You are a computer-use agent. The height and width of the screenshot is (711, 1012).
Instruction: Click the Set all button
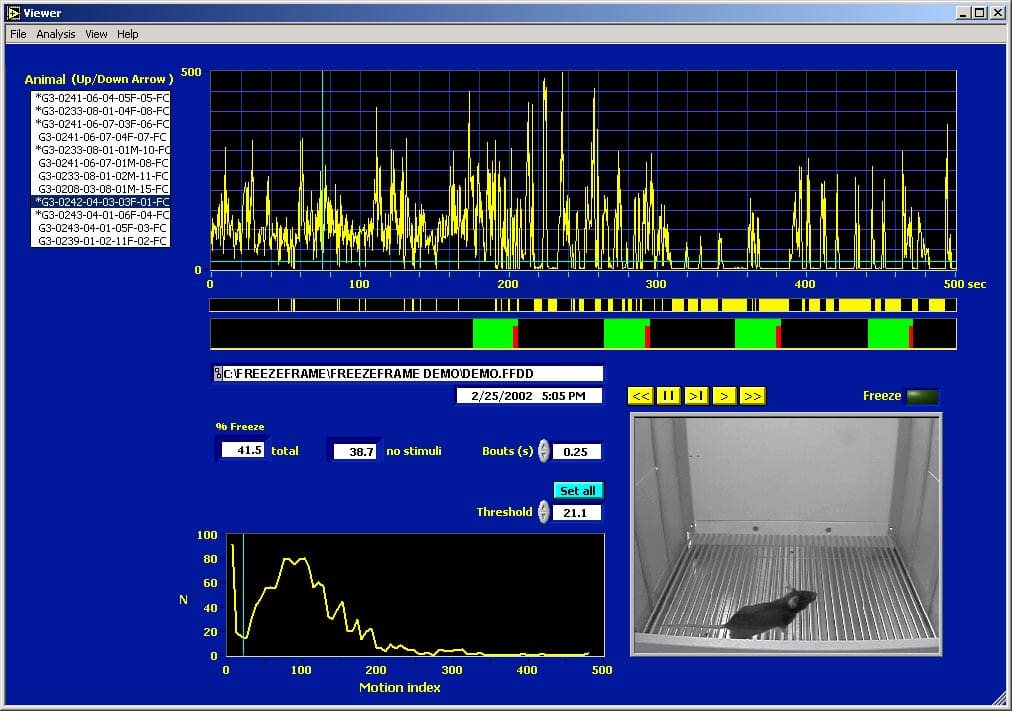578,491
